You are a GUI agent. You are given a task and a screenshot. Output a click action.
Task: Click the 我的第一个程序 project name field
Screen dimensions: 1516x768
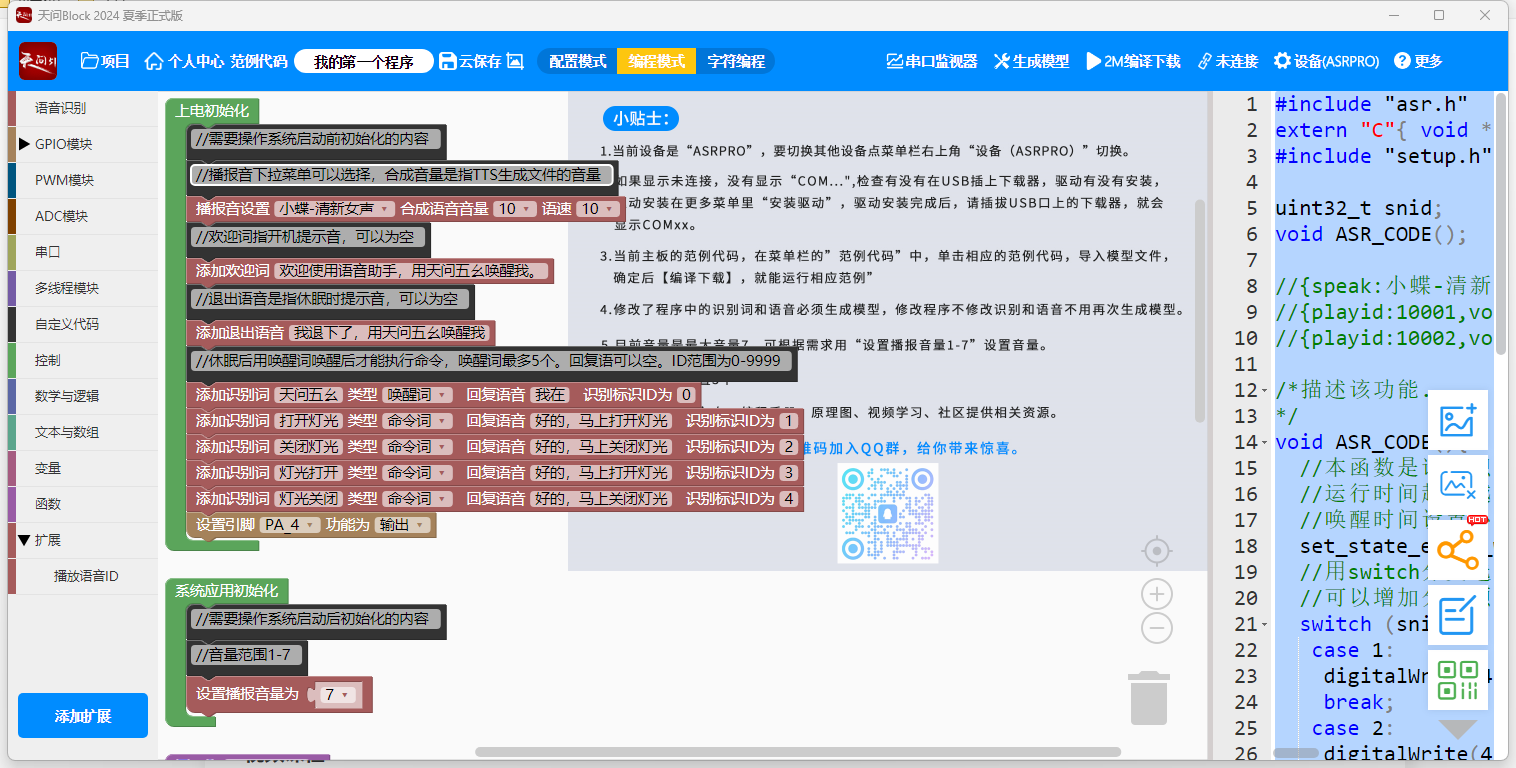pyautogui.click(x=364, y=61)
